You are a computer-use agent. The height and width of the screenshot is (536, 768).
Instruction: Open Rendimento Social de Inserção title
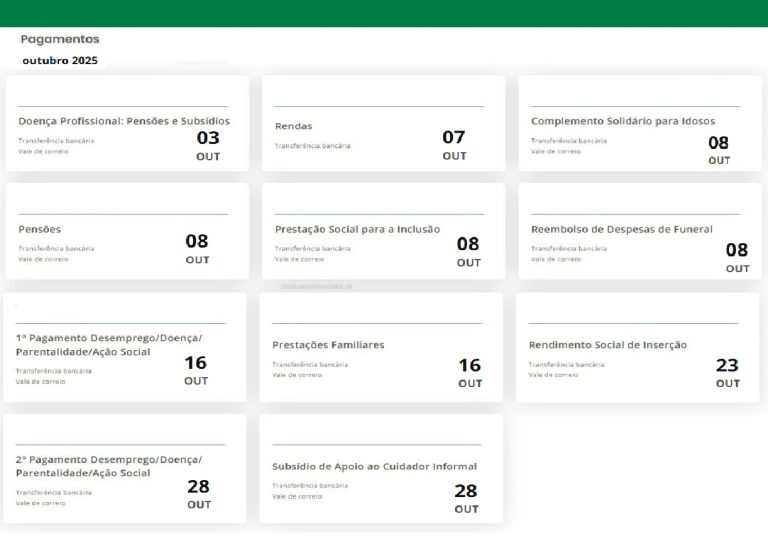coord(607,345)
